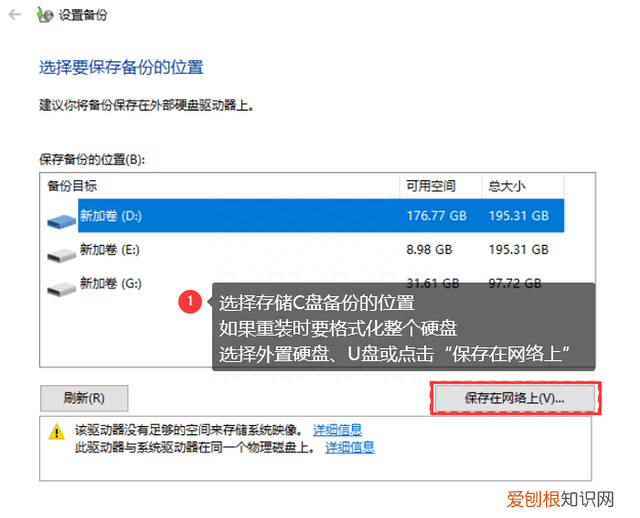Click the 刷新(R) refresh button
Screen dimensions: 640x518
point(84,398)
